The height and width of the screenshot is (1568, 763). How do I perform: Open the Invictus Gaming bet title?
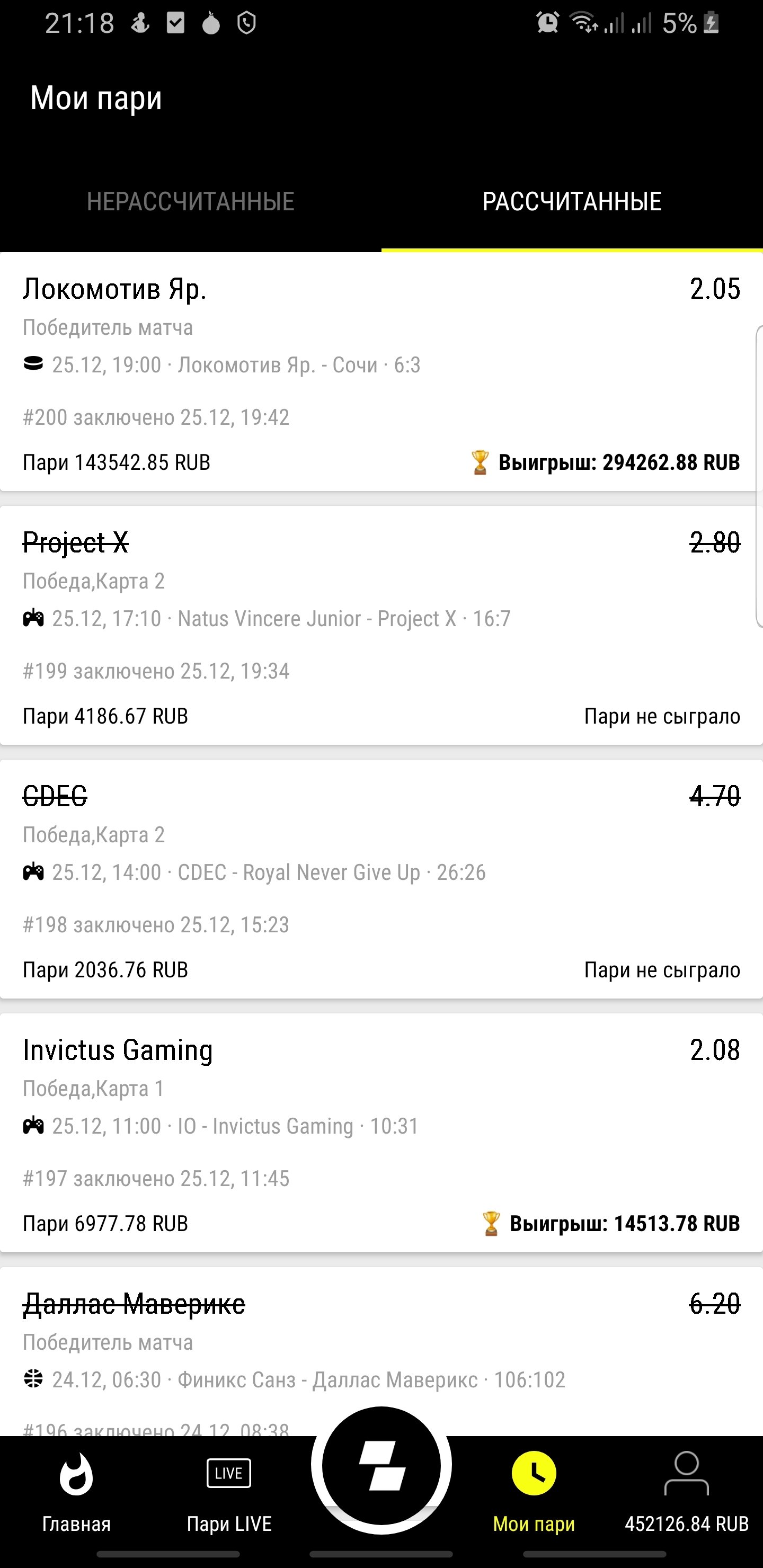tap(118, 1050)
